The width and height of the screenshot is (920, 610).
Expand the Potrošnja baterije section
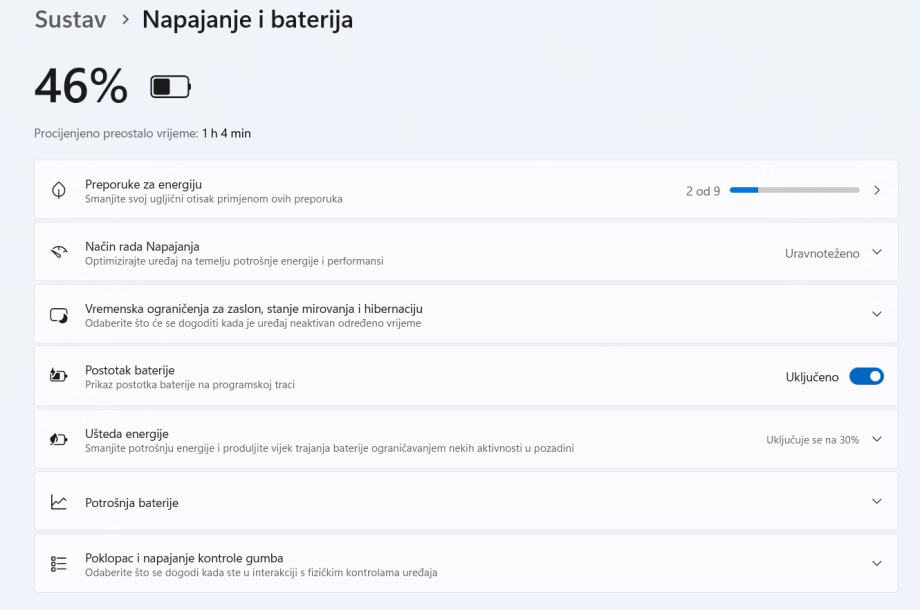pyautogui.click(x=877, y=501)
